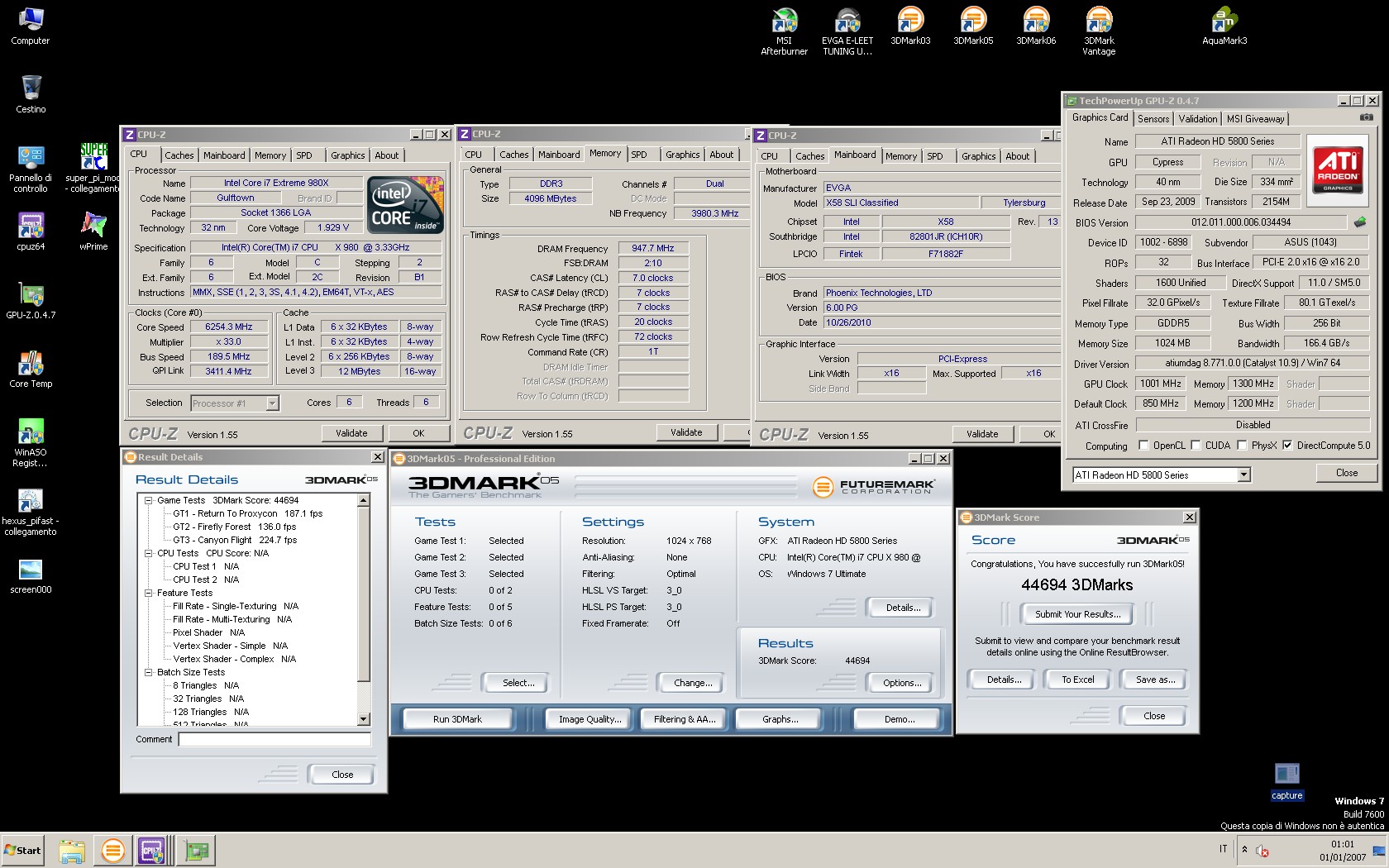Open the Cestino recycle bin icon
Screen dimensions: 1389x868
click(x=31, y=93)
